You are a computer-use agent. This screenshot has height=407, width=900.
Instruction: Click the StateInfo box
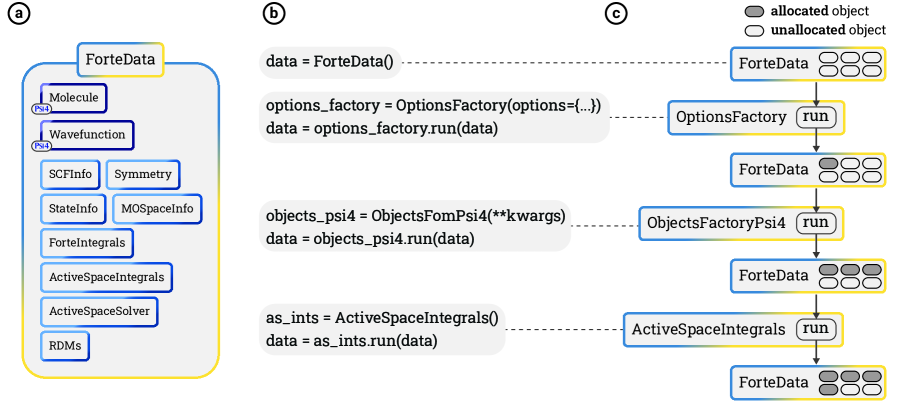click(72, 208)
